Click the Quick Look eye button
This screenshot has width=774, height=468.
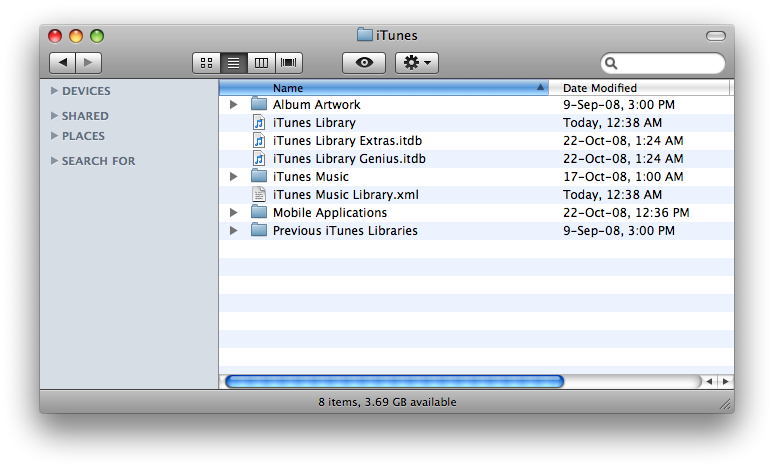[x=363, y=63]
